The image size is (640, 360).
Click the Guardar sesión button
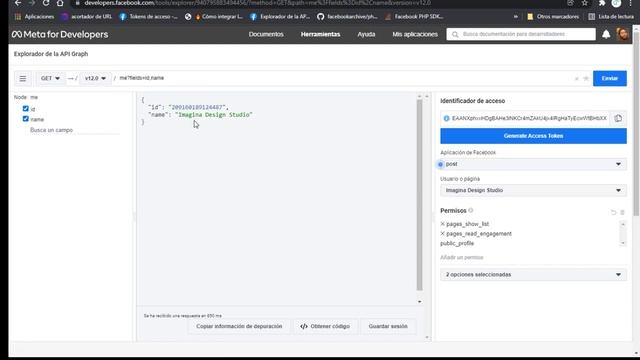(x=388, y=327)
